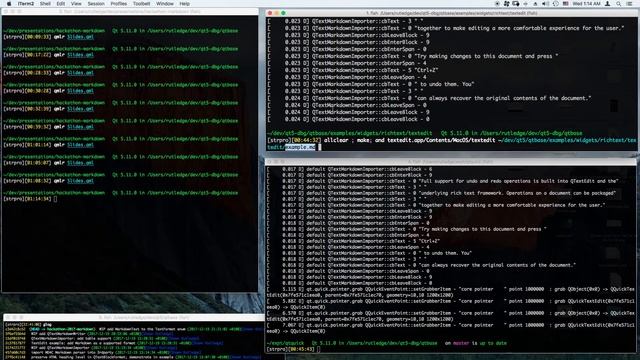640x360 pixels.
Task: Click Slides.qml link at prompt 01:05:07
Action: tap(80, 162)
